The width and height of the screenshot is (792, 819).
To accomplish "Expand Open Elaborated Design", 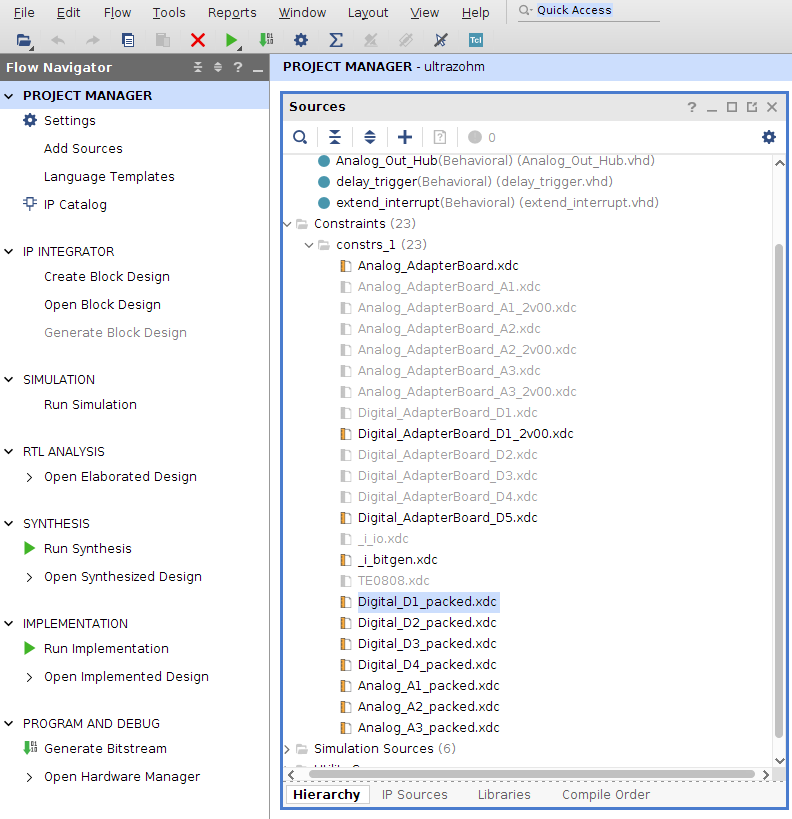I will 30,477.
